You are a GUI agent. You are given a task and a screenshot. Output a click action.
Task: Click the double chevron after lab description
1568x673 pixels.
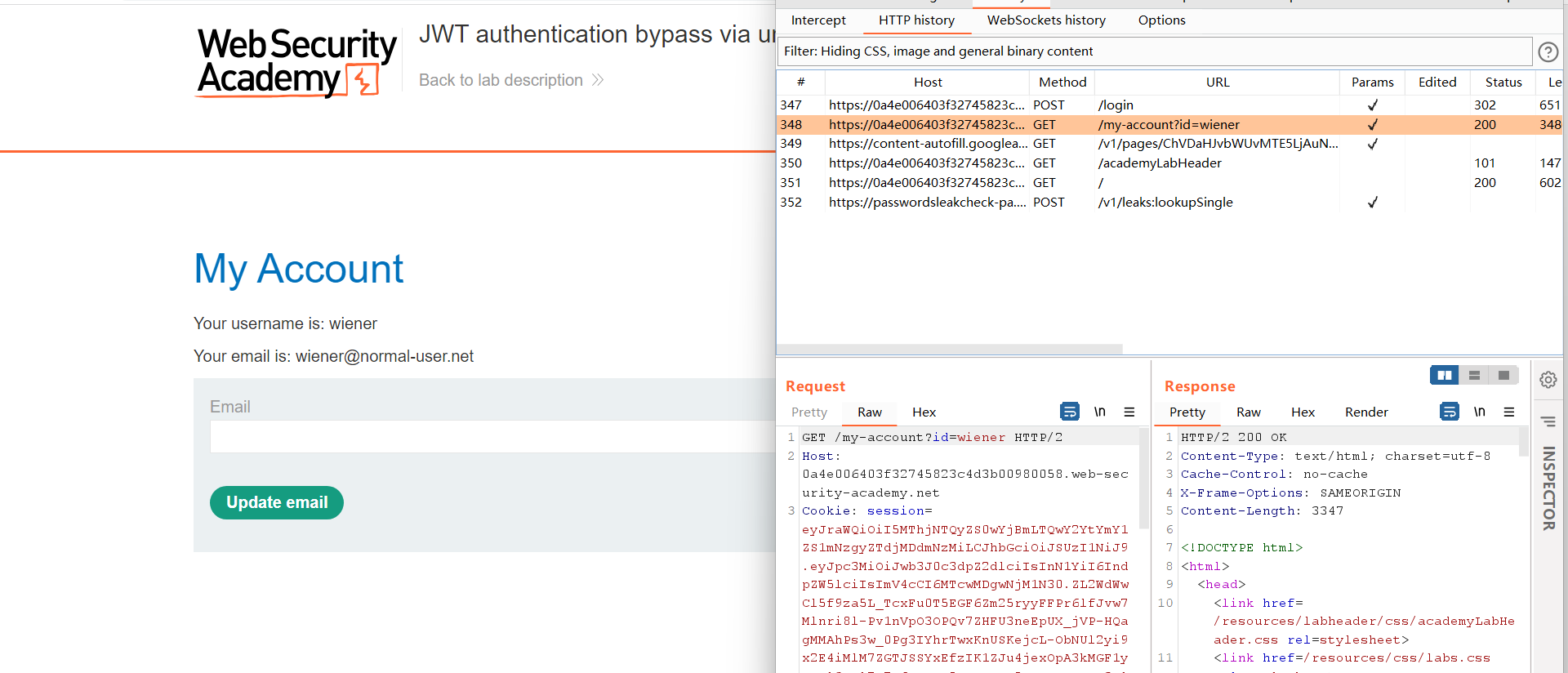[598, 80]
